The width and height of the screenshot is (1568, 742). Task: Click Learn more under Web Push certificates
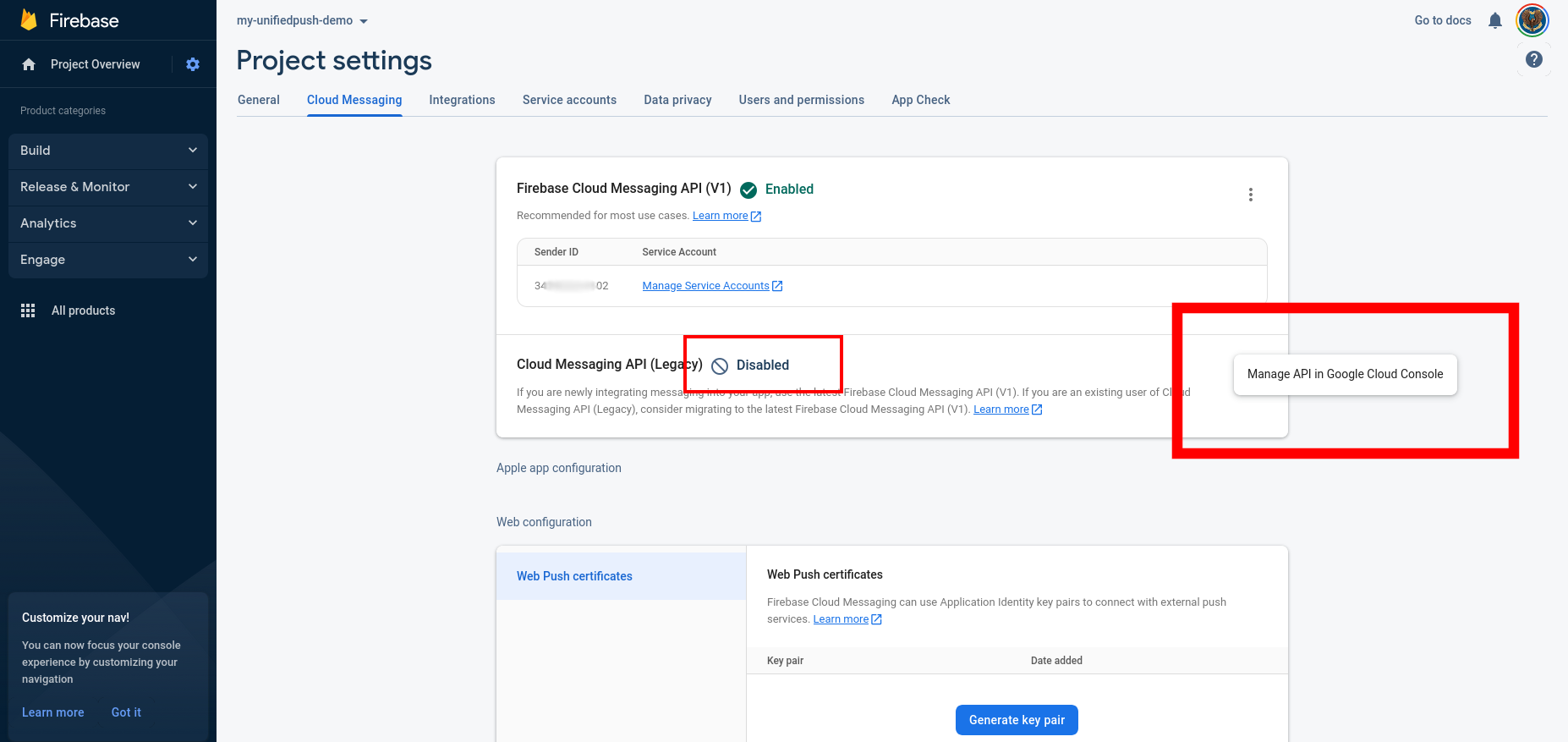click(841, 619)
